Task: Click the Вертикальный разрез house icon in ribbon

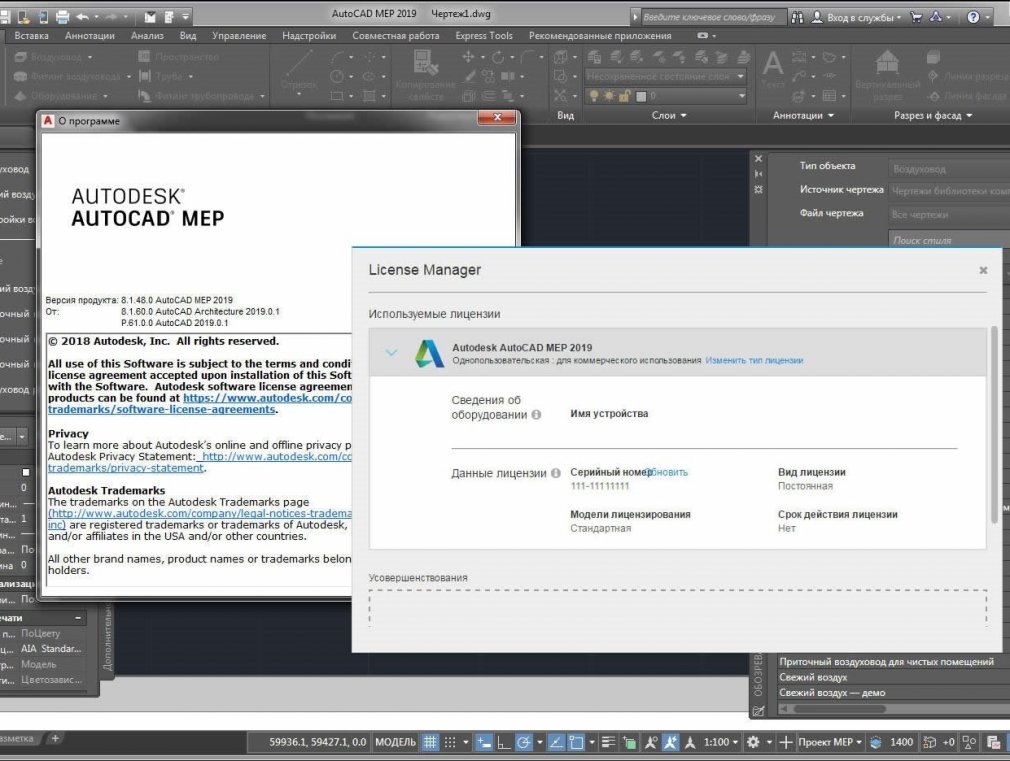Action: pos(887,63)
